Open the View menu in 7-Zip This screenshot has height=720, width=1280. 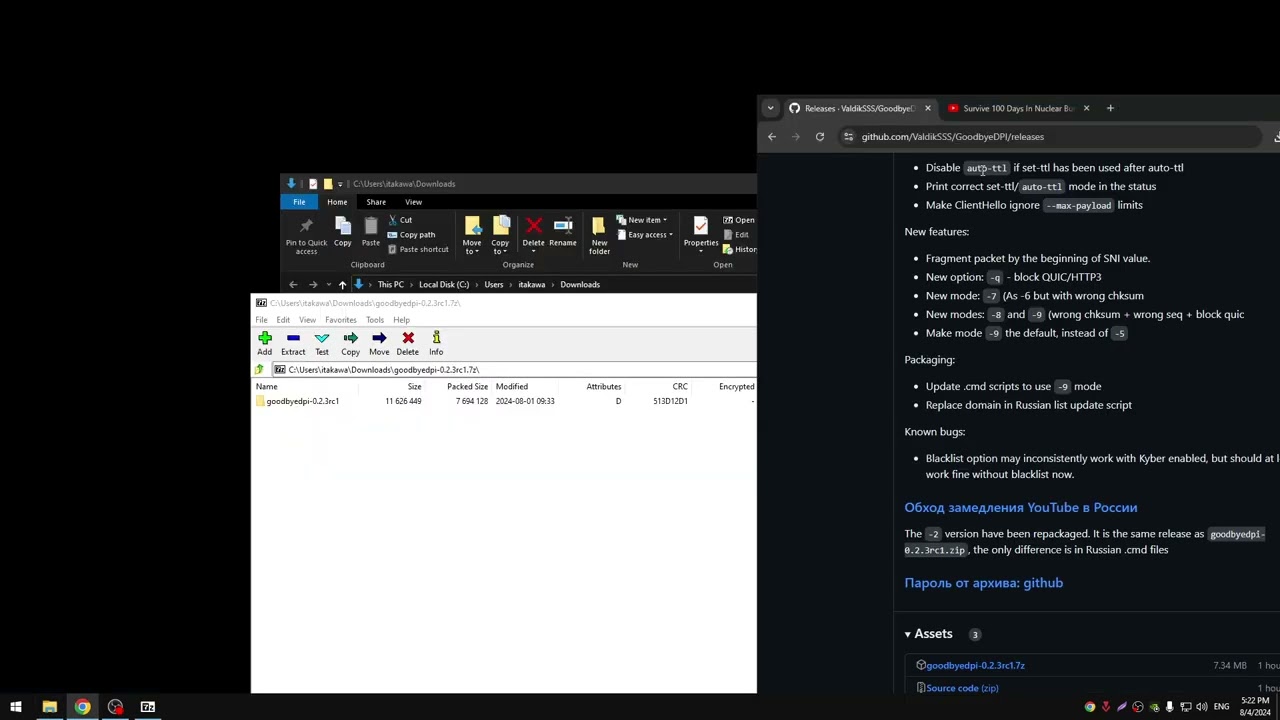(307, 320)
